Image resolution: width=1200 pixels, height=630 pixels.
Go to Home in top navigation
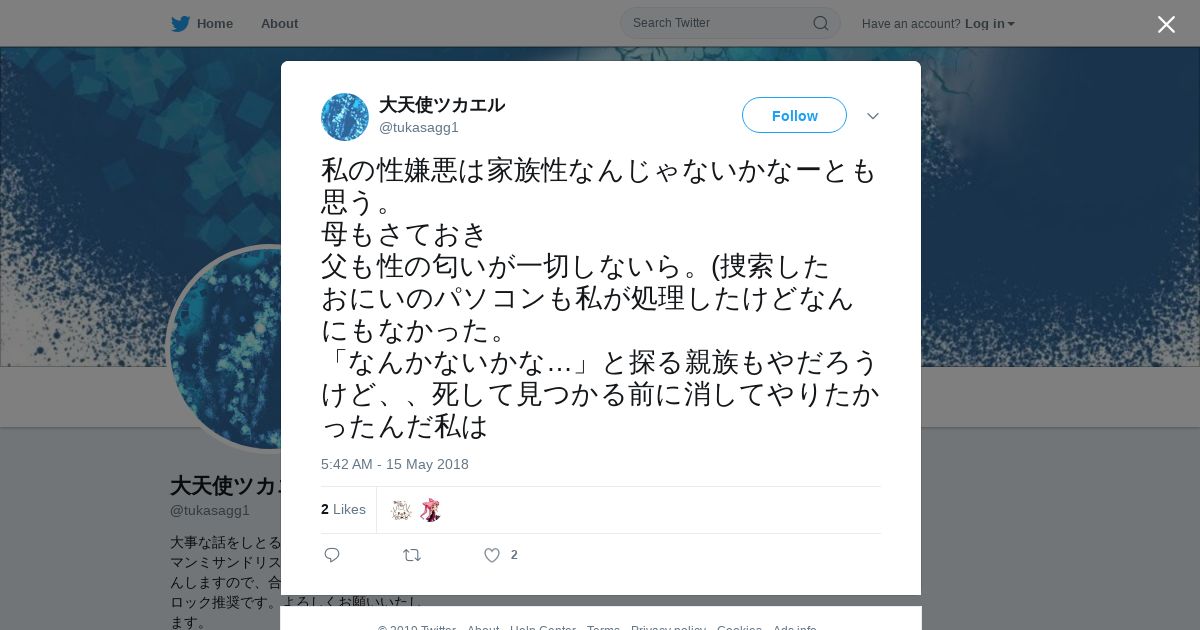(x=215, y=23)
